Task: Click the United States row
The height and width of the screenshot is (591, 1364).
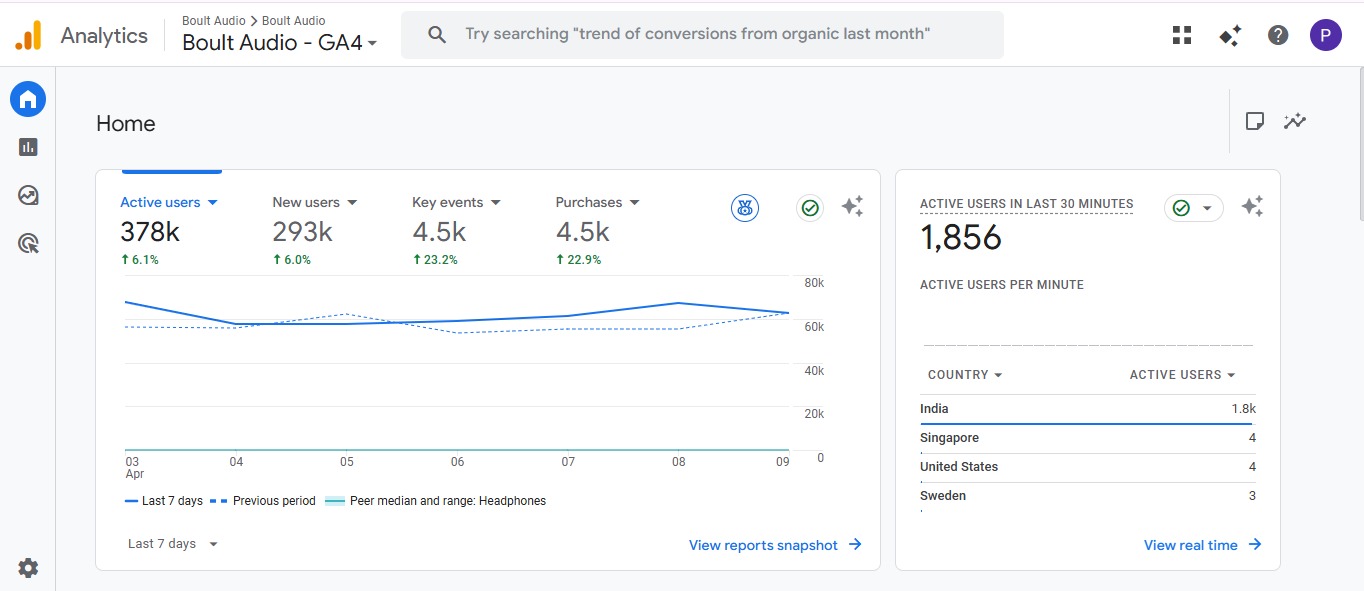Action: tap(1088, 467)
